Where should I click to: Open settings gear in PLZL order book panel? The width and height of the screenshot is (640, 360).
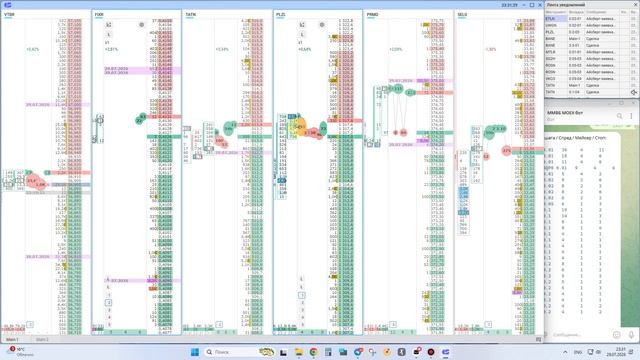(x=322, y=25)
